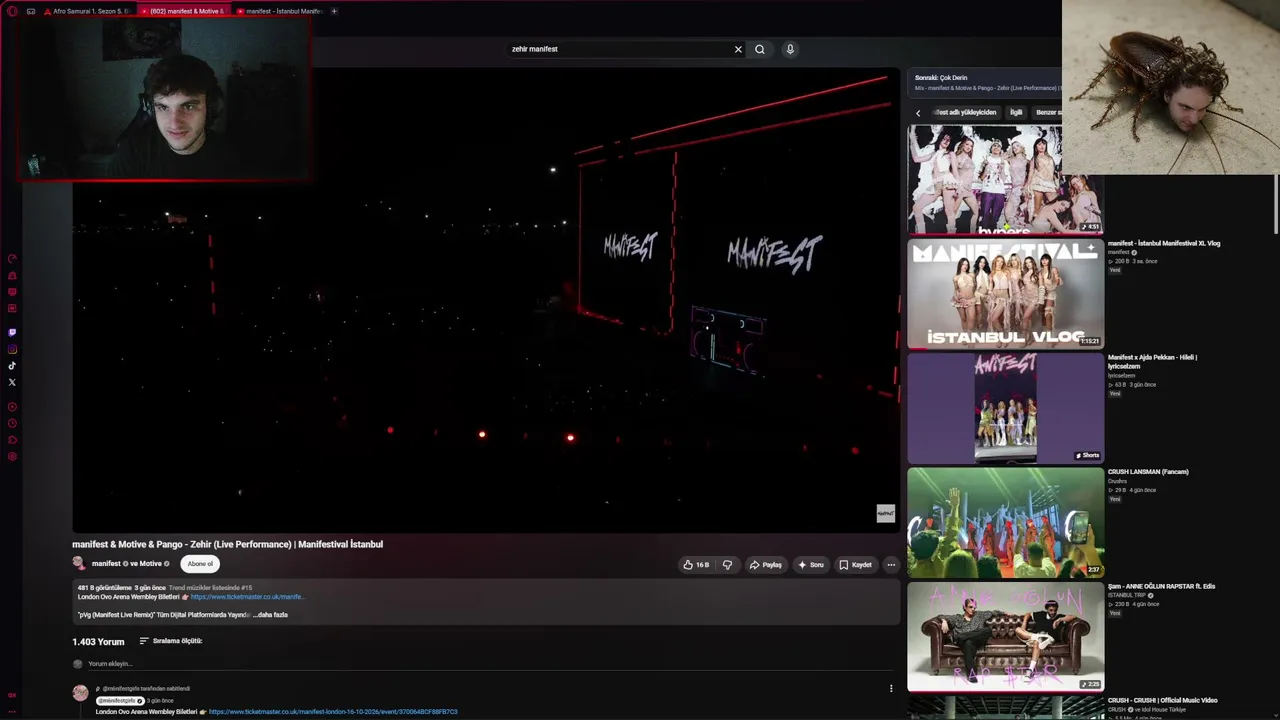Image resolution: width=1280 pixels, height=720 pixels.
Task: Open sidebar settings gear icon
Action: click(12, 457)
